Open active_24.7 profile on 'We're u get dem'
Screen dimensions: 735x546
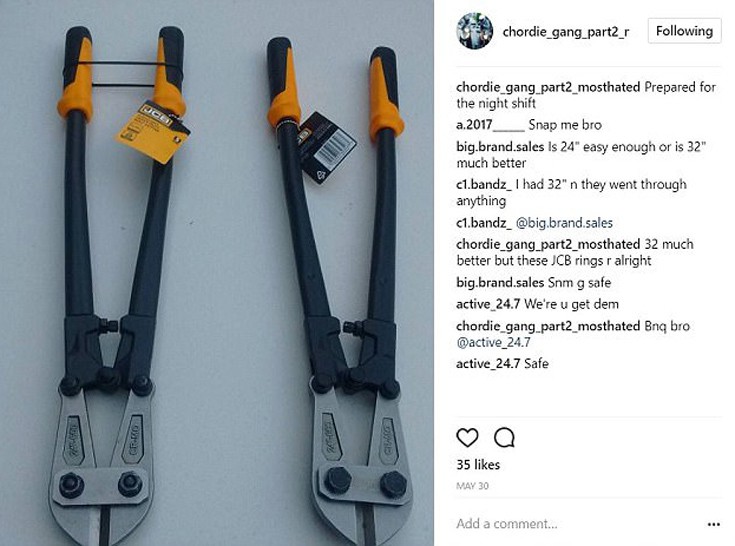pyautogui.click(x=488, y=304)
